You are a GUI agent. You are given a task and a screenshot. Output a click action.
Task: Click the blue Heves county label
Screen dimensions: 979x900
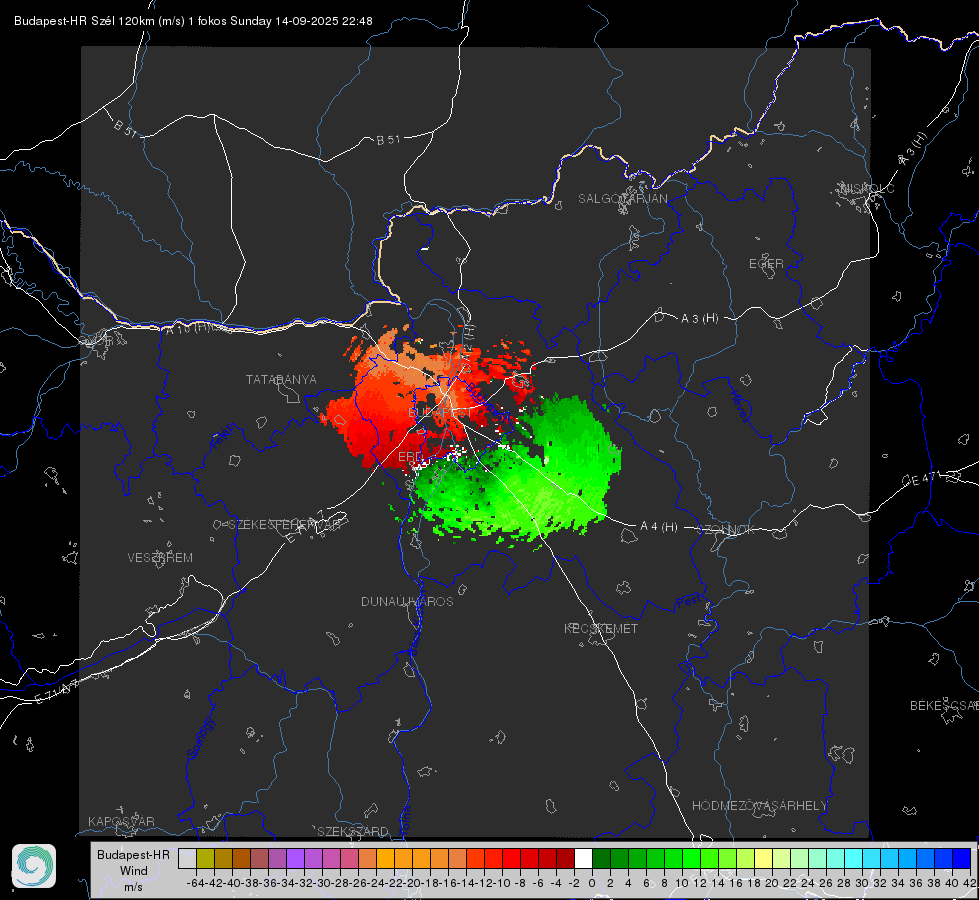click(x=739, y=407)
